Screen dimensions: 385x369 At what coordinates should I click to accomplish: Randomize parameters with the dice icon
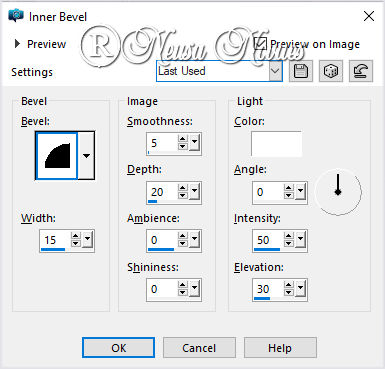point(330,71)
